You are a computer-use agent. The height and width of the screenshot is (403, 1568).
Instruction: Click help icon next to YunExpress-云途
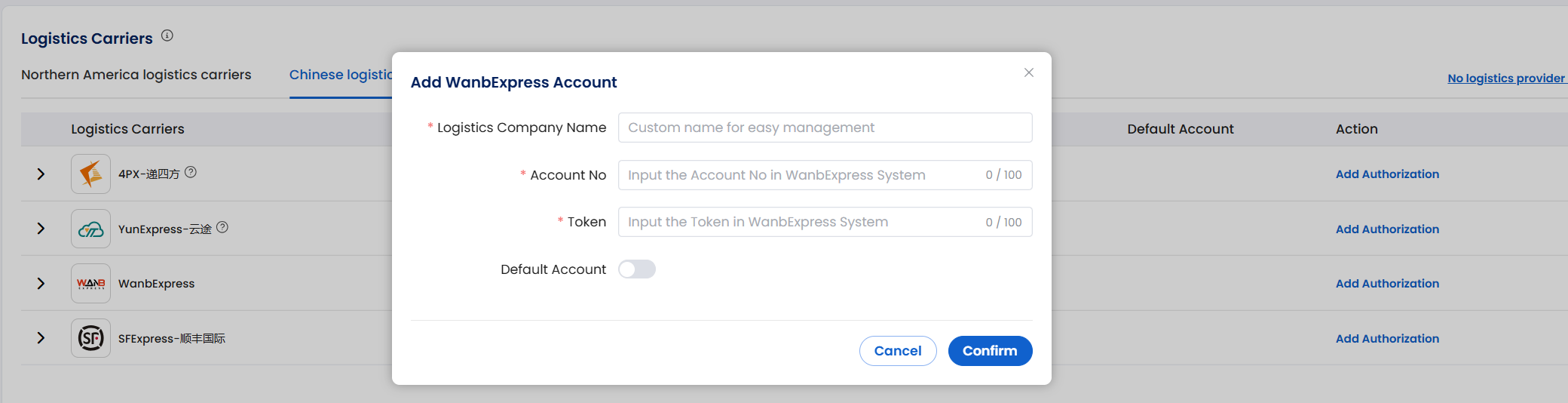point(222,227)
